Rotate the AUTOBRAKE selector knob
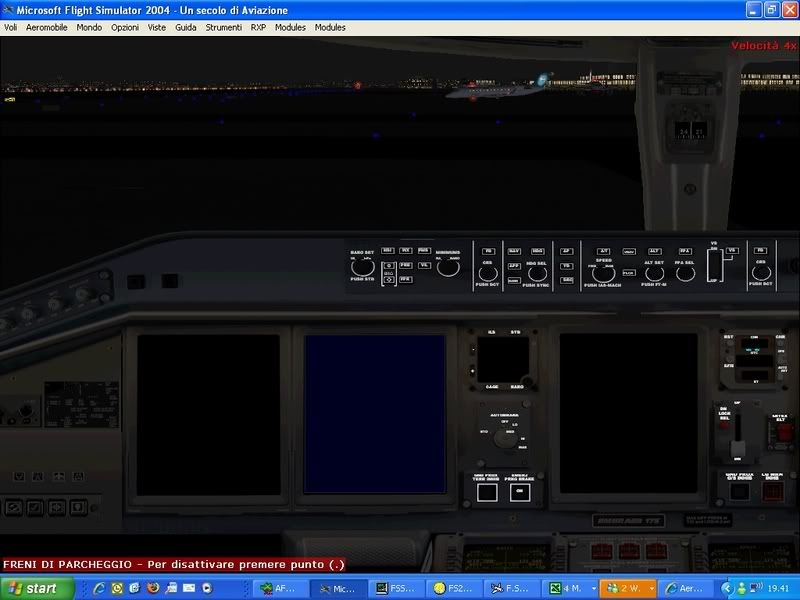800x600 pixels. click(x=505, y=438)
